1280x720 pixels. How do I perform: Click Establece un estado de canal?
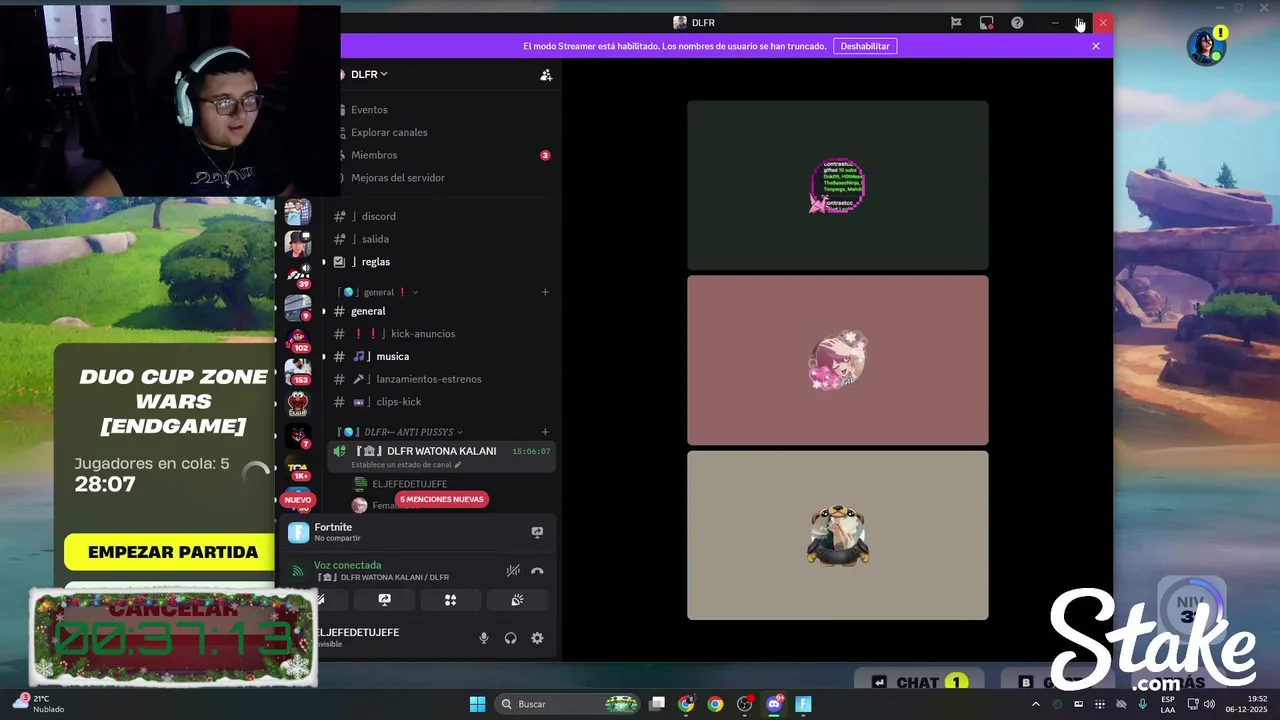pyautogui.click(x=406, y=465)
